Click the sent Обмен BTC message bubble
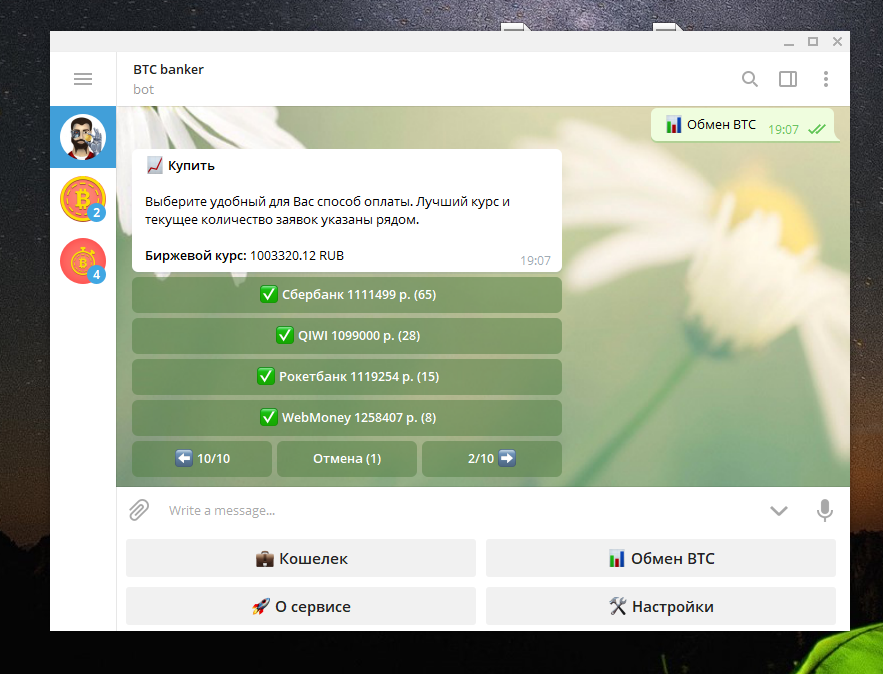 click(742, 125)
